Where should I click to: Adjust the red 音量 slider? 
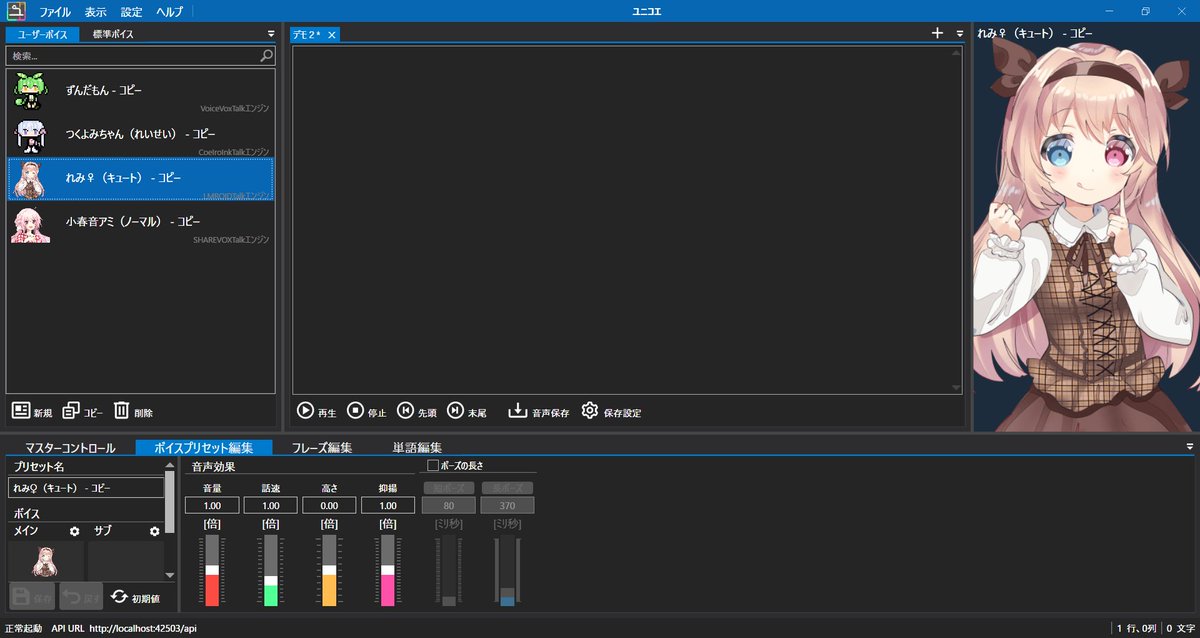point(211,570)
